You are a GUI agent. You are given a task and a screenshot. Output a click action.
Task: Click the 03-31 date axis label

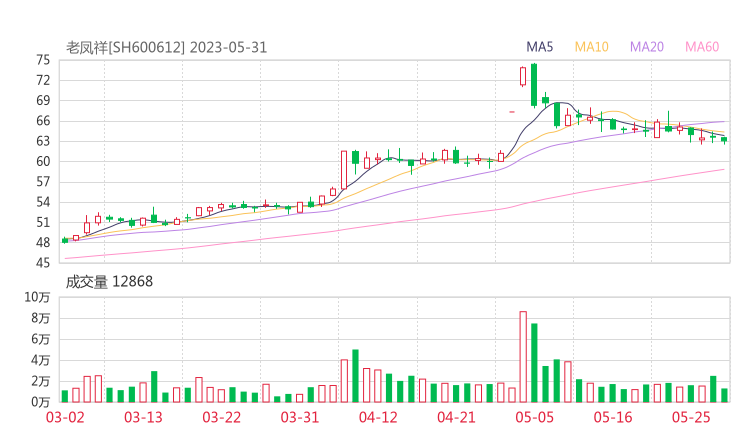coord(300,417)
